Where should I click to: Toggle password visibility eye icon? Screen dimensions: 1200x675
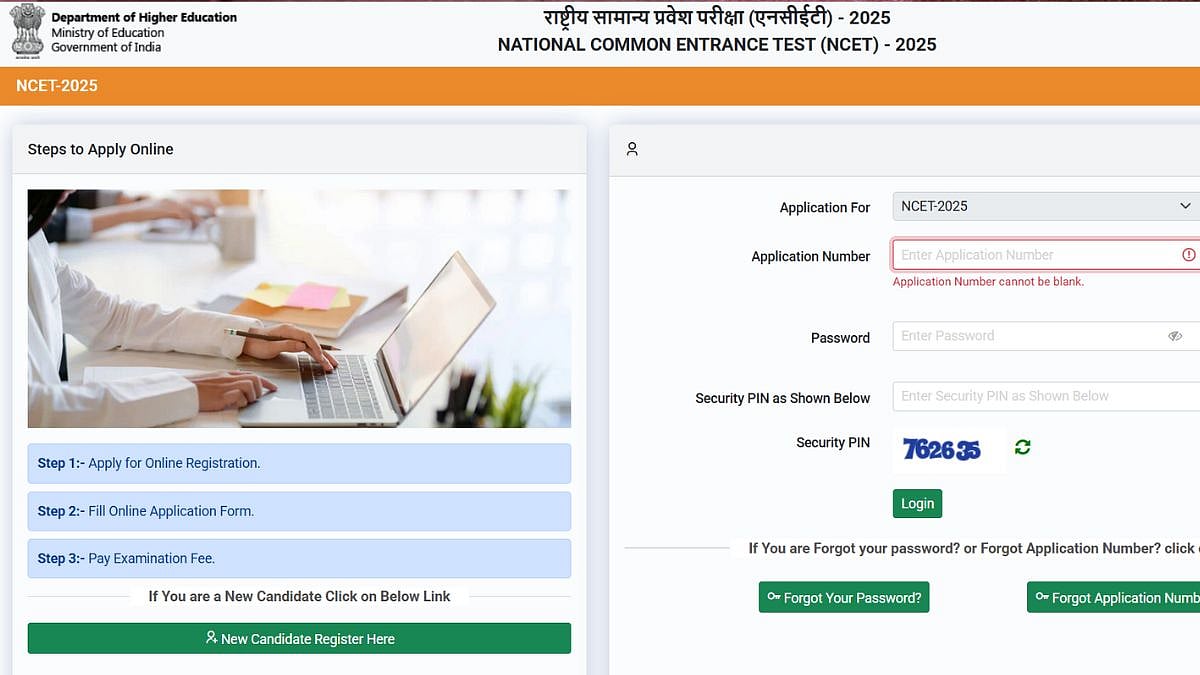click(x=1175, y=336)
